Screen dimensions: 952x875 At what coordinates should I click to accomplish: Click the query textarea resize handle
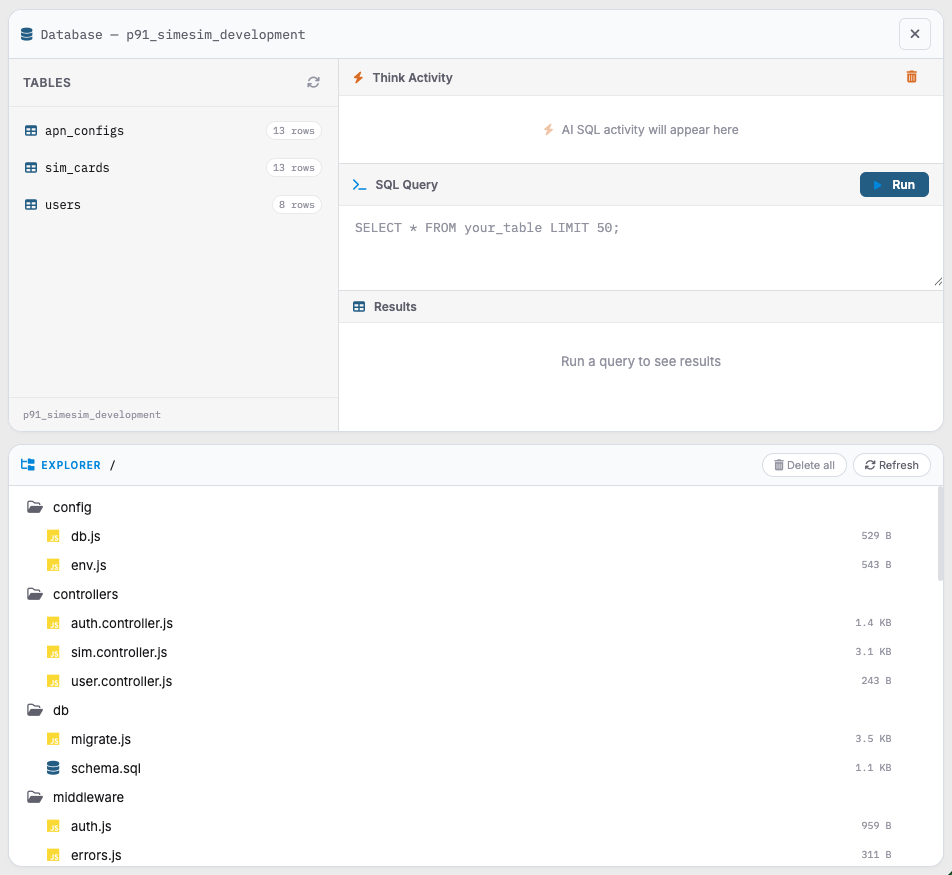937,282
